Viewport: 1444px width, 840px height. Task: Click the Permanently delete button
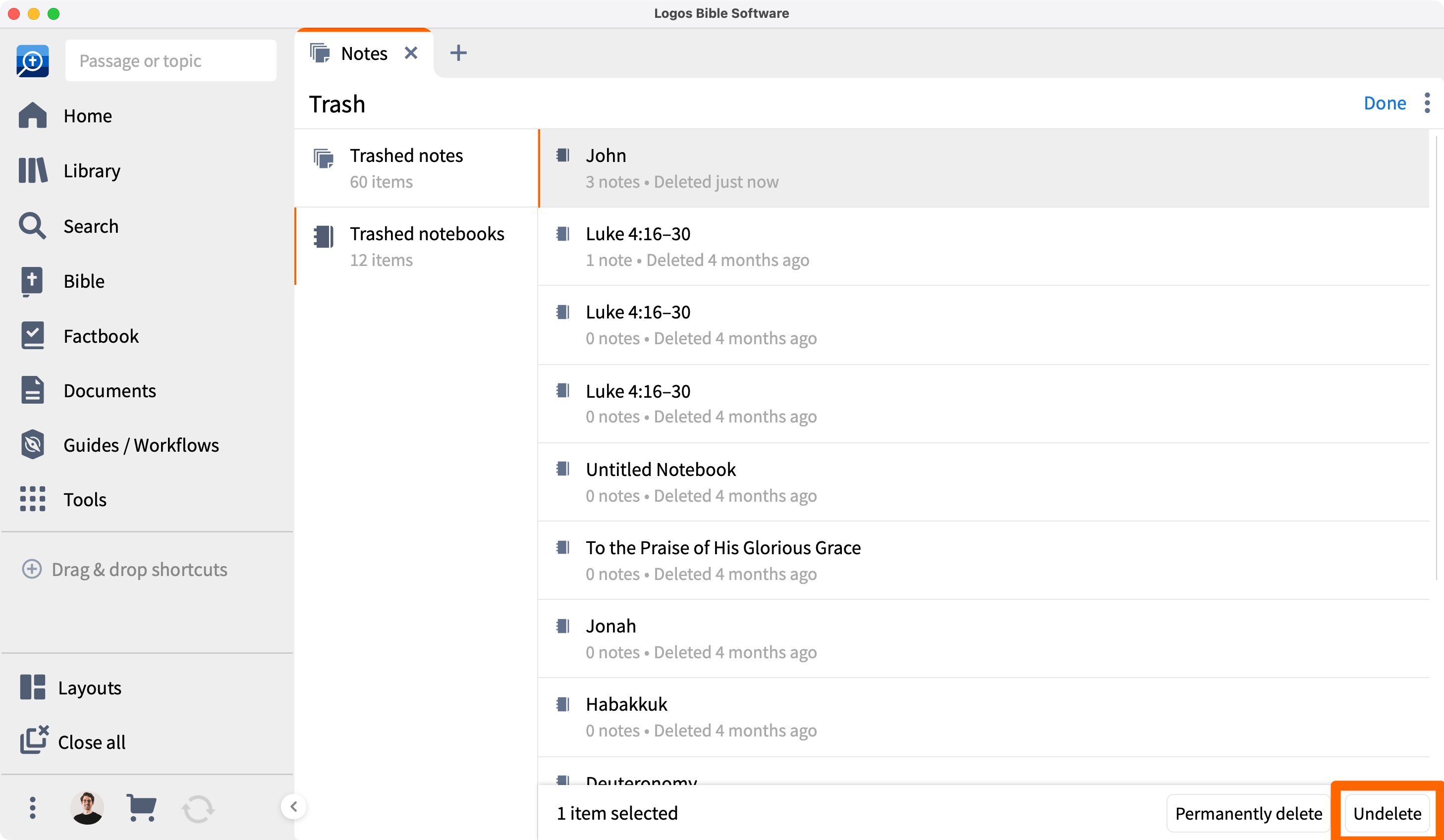click(1248, 813)
